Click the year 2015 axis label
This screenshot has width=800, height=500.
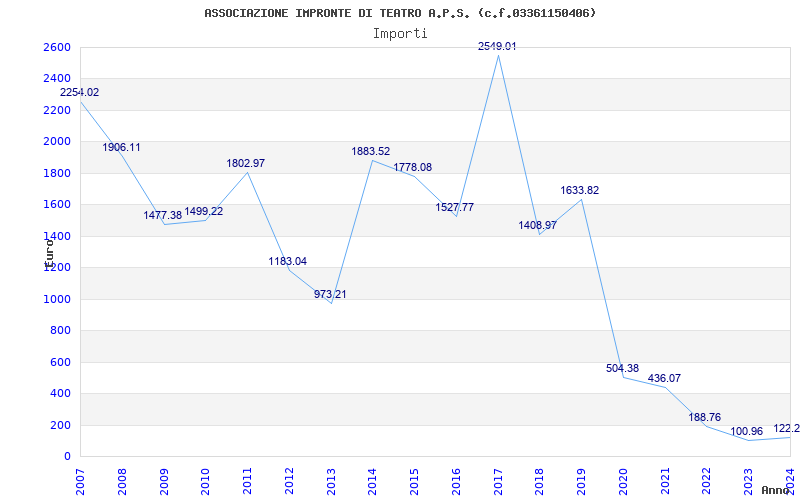coord(415,482)
